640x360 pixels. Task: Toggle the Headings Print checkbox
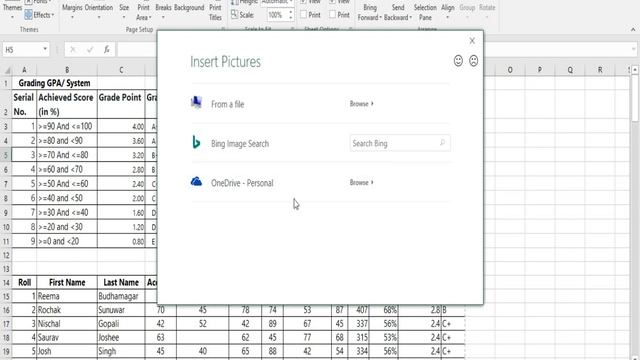333,15
